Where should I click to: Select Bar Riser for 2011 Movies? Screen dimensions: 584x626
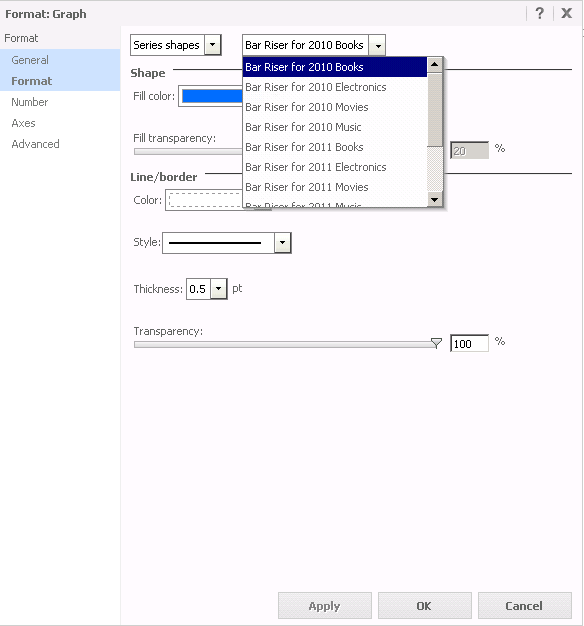pyautogui.click(x=335, y=187)
